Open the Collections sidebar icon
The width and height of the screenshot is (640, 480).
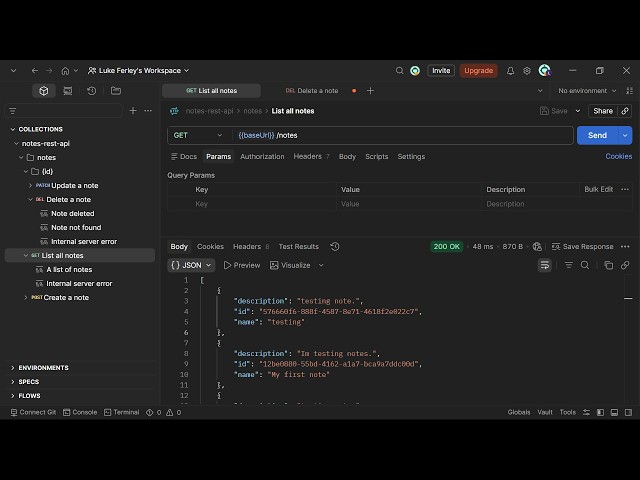[x=44, y=91]
